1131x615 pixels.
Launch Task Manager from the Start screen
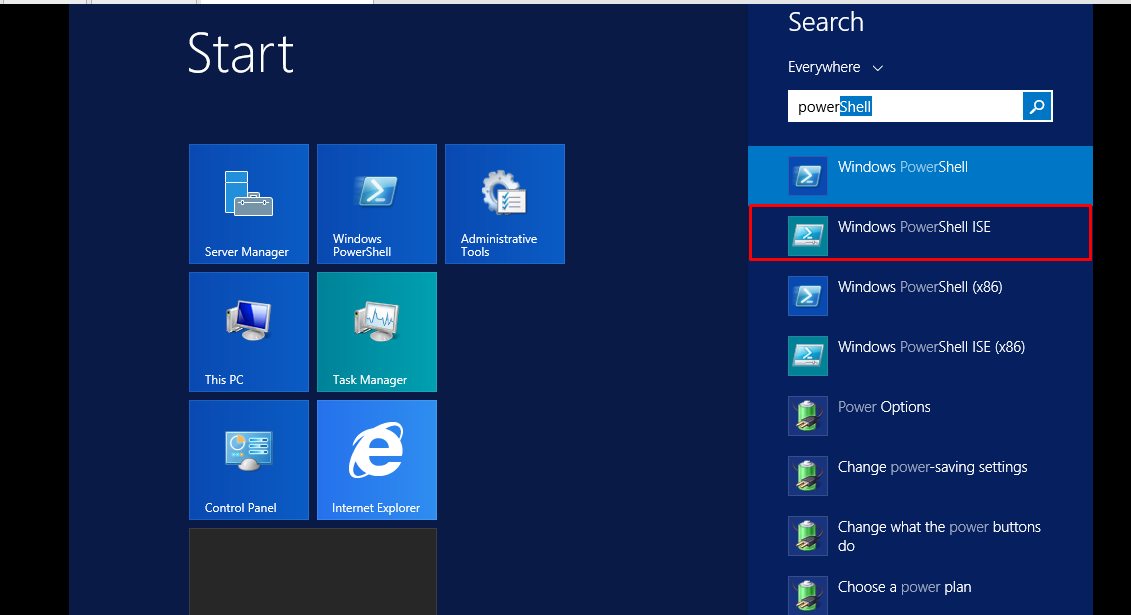tap(376, 332)
